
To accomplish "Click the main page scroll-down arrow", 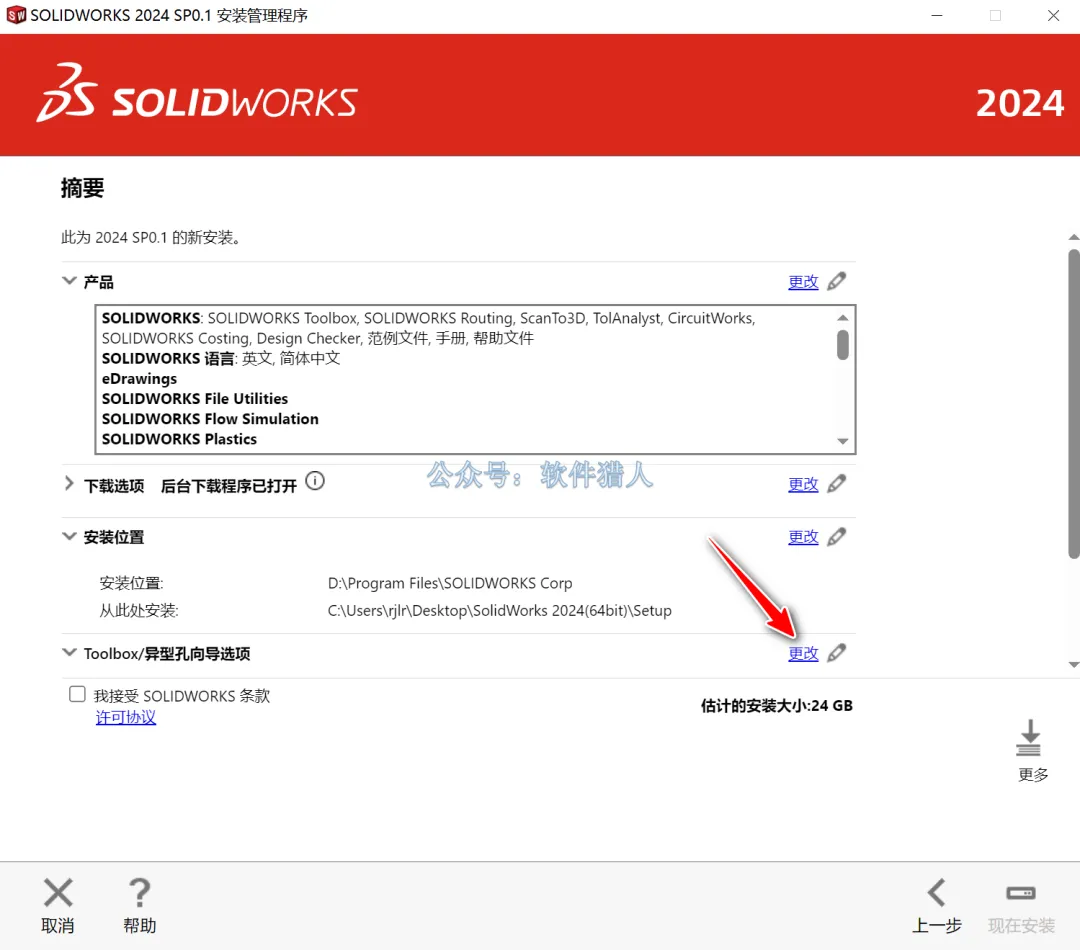I will click(1074, 664).
